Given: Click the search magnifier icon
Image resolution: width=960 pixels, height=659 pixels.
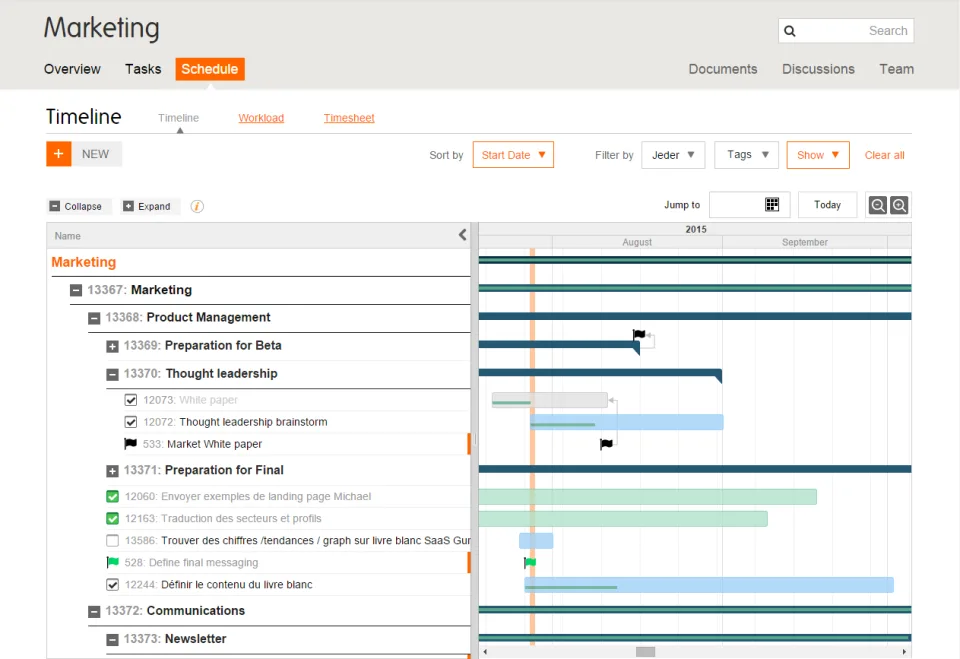Looking at the screenshot, I should point(790,31).
